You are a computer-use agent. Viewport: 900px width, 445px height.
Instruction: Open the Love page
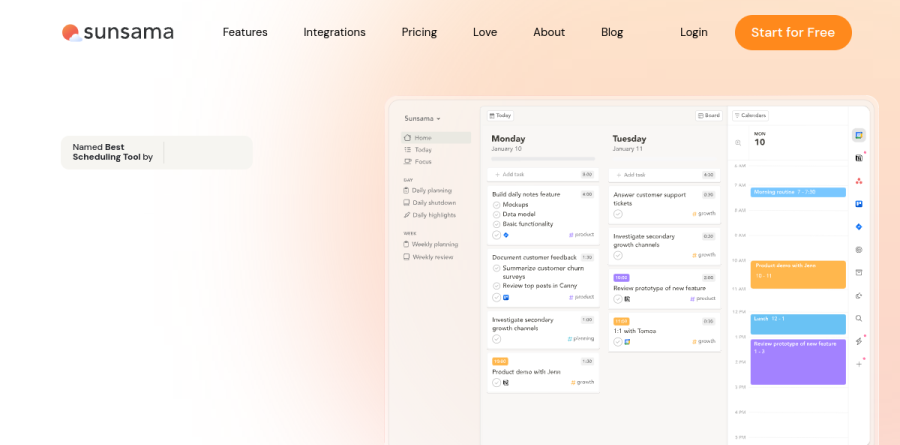tap(485, 32)
